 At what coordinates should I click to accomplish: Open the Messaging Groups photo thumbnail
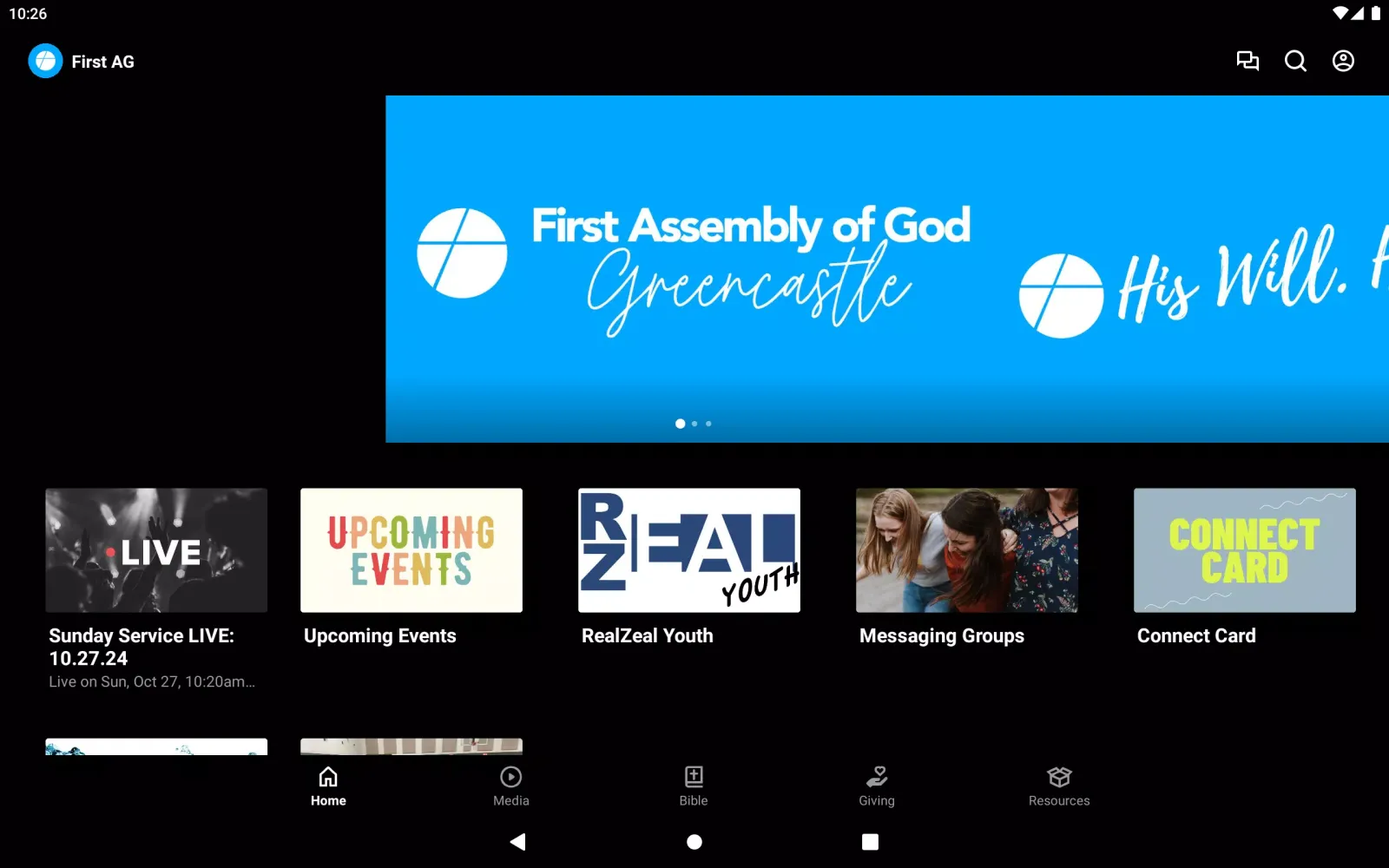[967, 550]
